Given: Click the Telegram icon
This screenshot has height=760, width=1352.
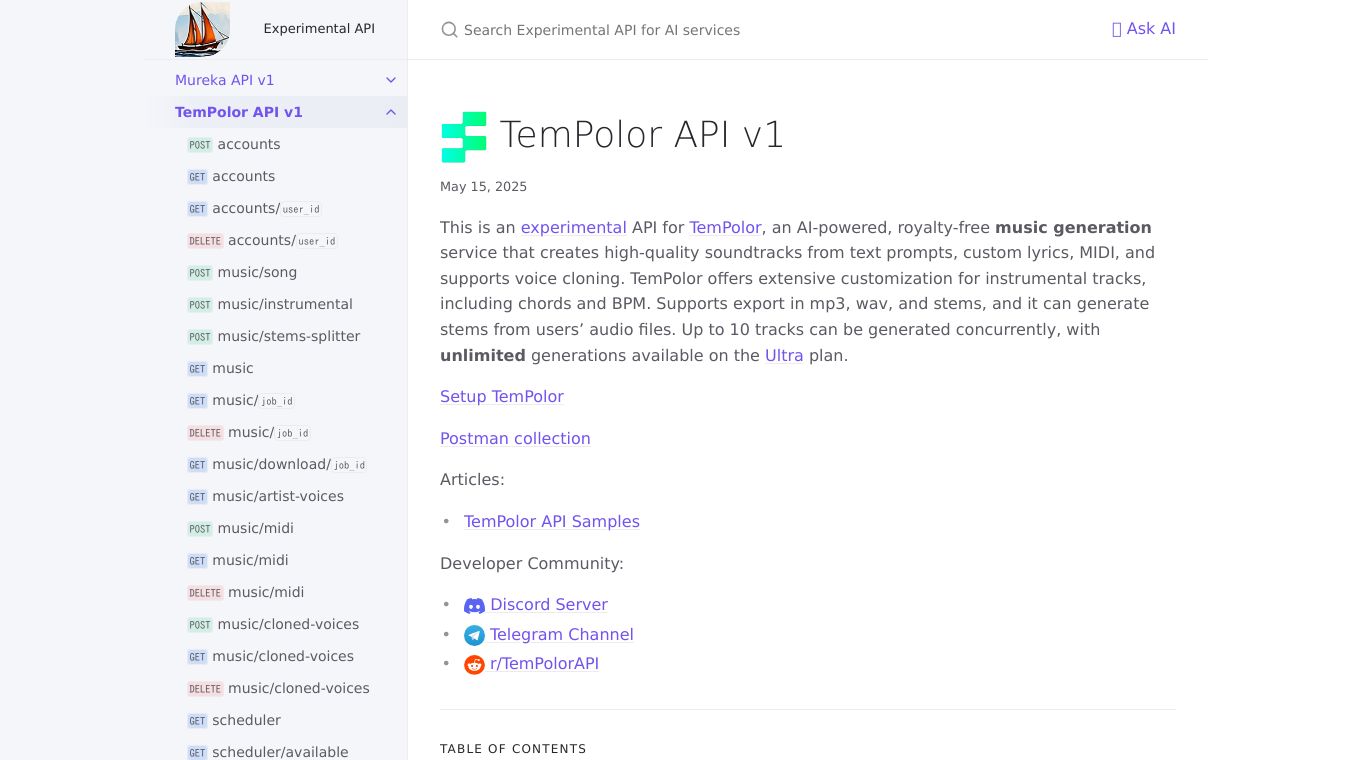Looking at the screenshot, I should [474, 635].
